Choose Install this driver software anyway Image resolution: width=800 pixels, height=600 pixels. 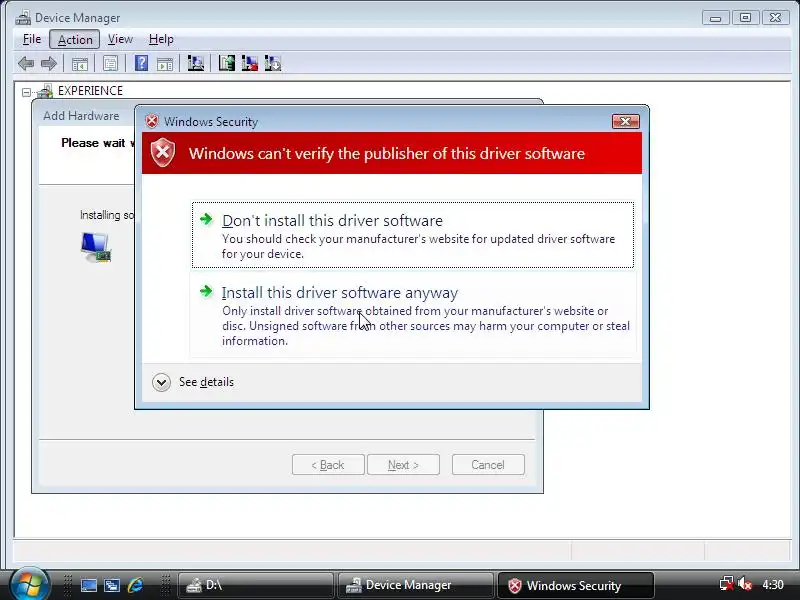click(x=413, y=315)
